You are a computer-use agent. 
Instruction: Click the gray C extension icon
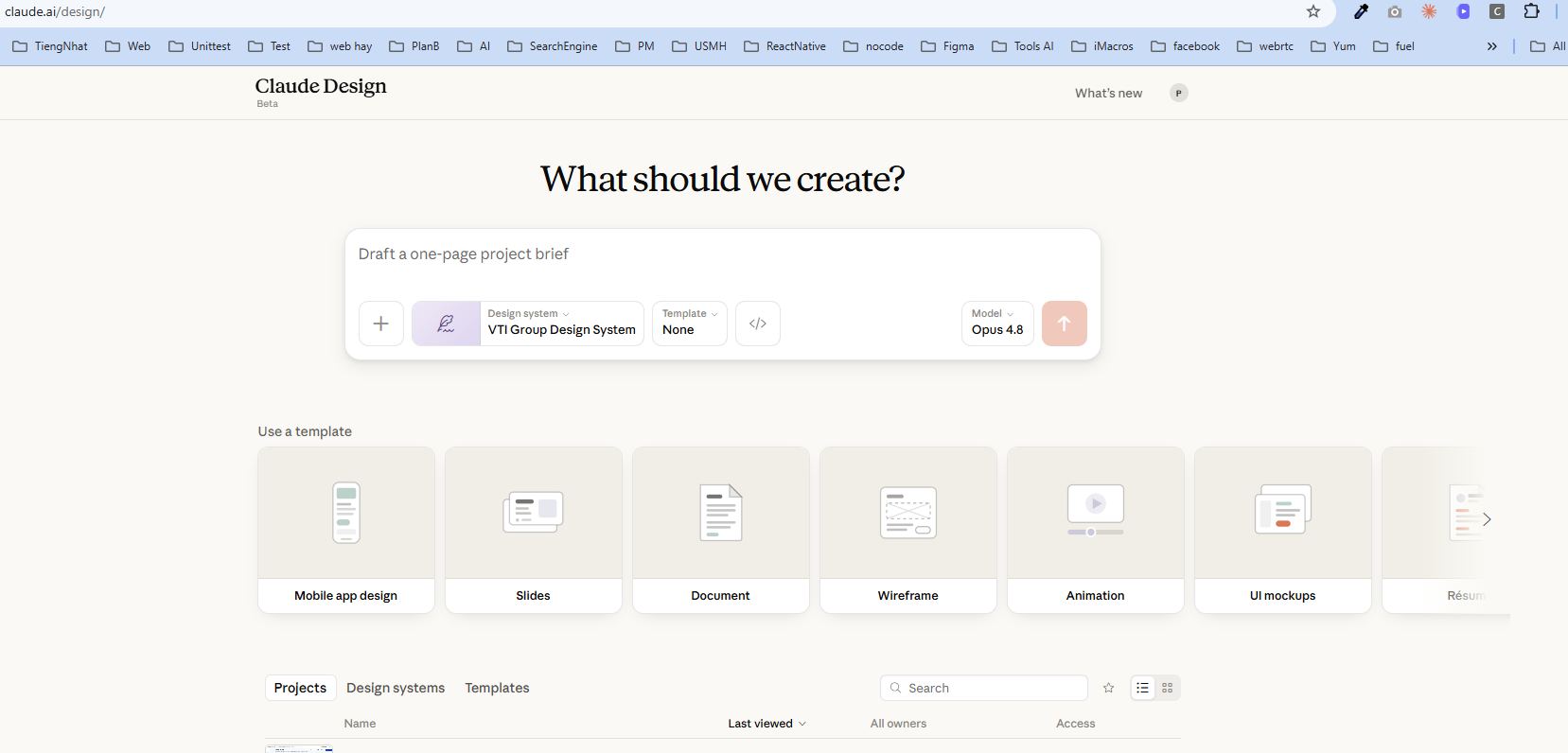[1497, 11]
